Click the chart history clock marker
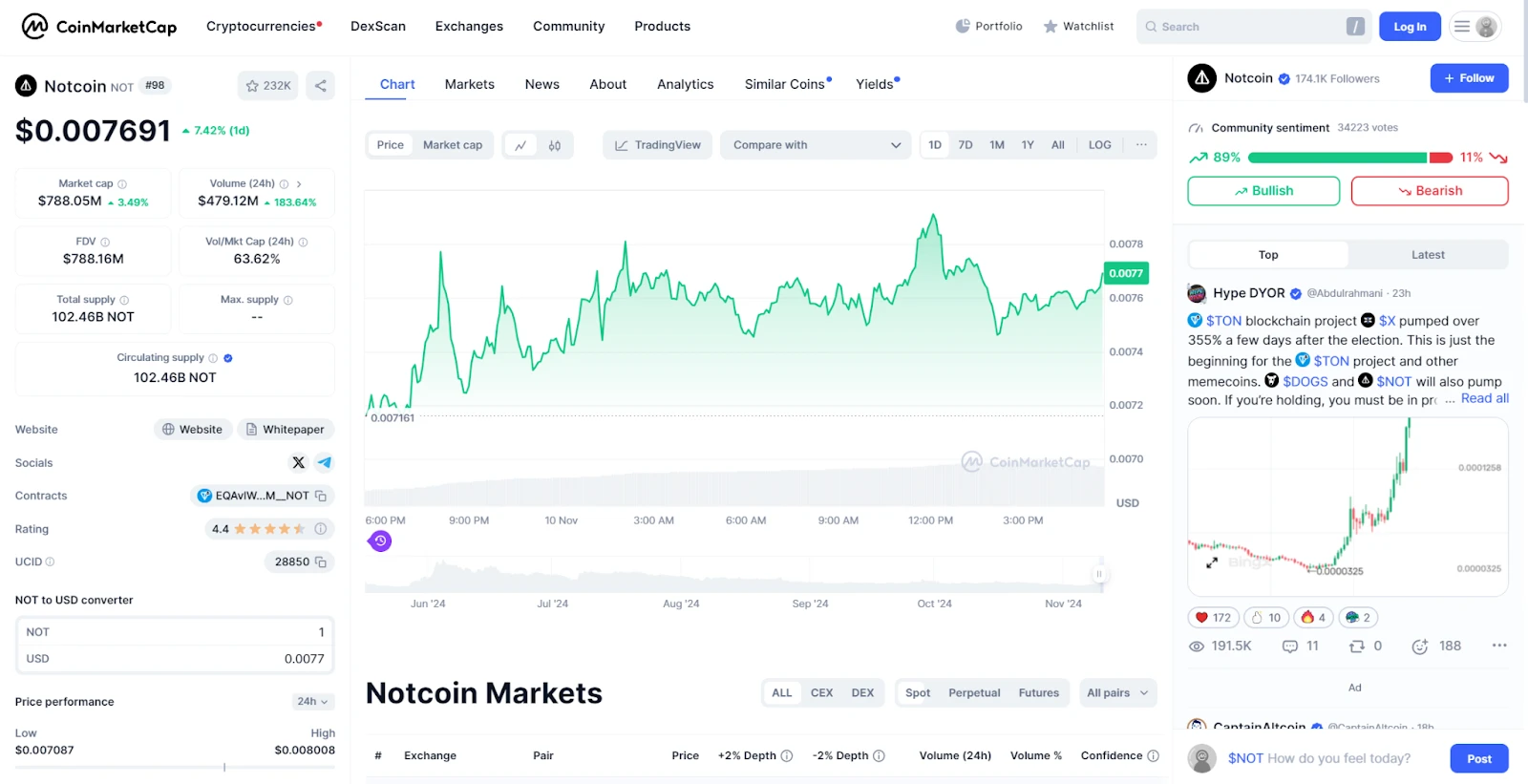 coord(380,541)
